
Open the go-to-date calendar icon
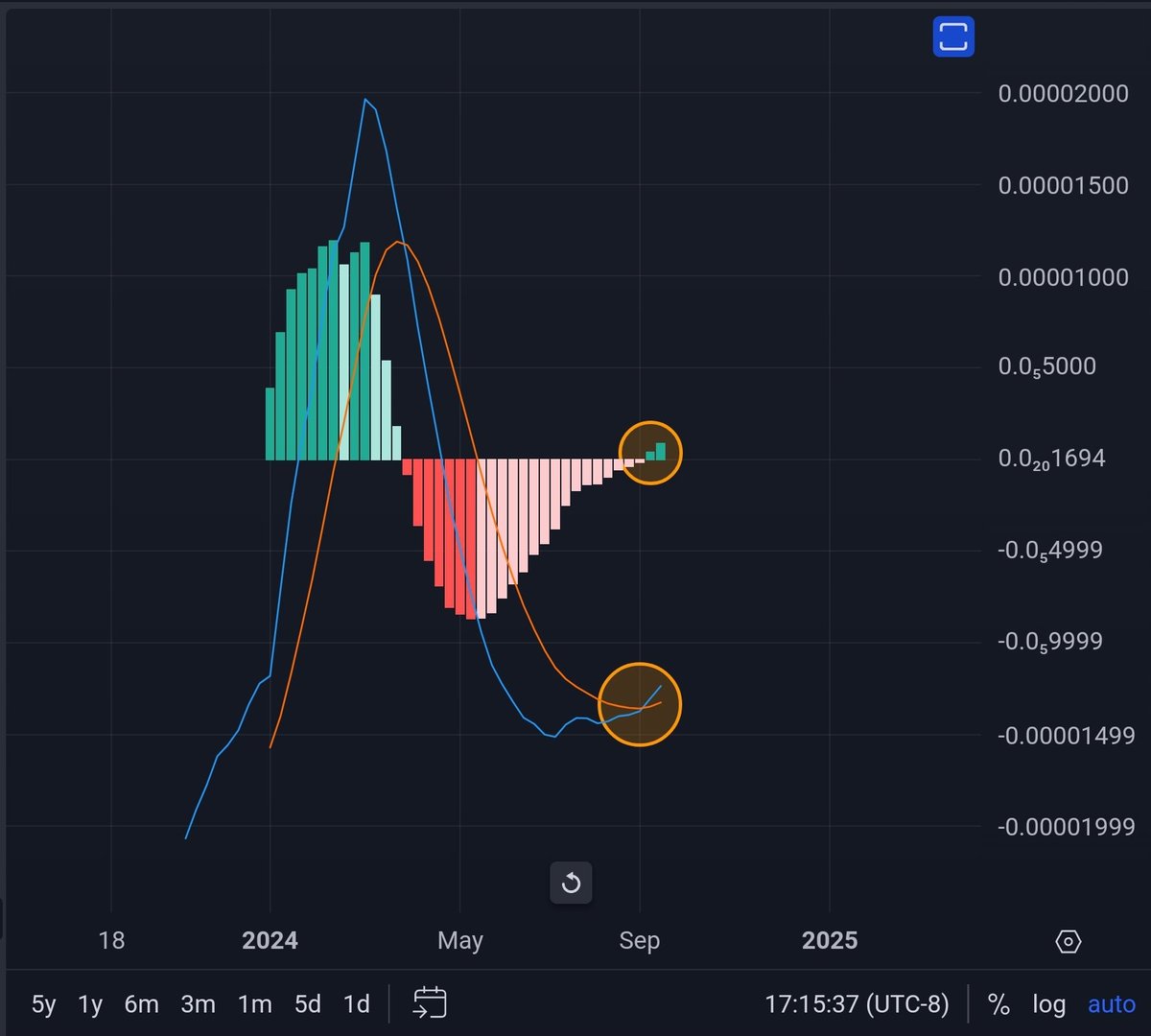coord(430,1003)
